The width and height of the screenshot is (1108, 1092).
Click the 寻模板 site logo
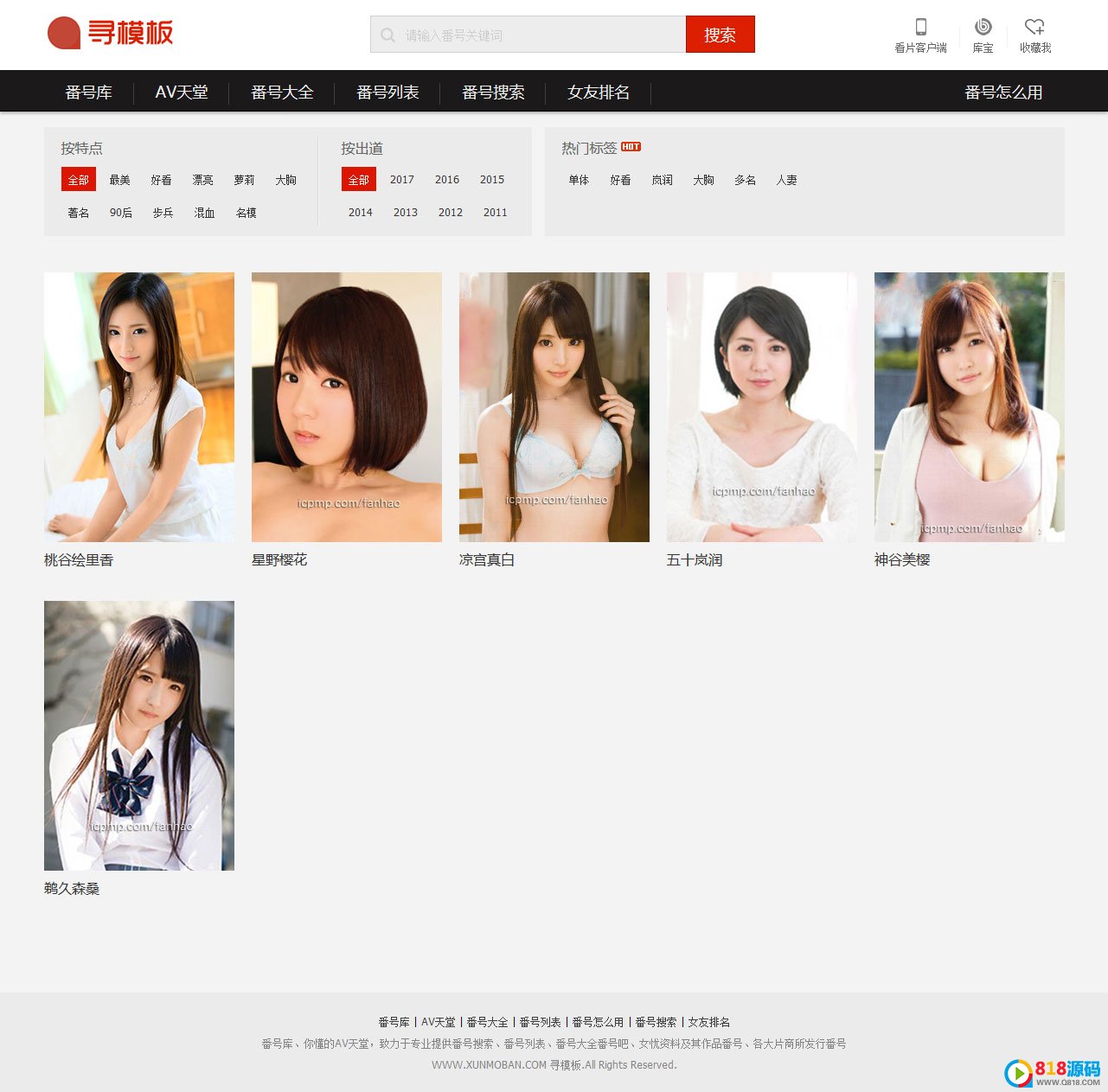click(110, 34)
